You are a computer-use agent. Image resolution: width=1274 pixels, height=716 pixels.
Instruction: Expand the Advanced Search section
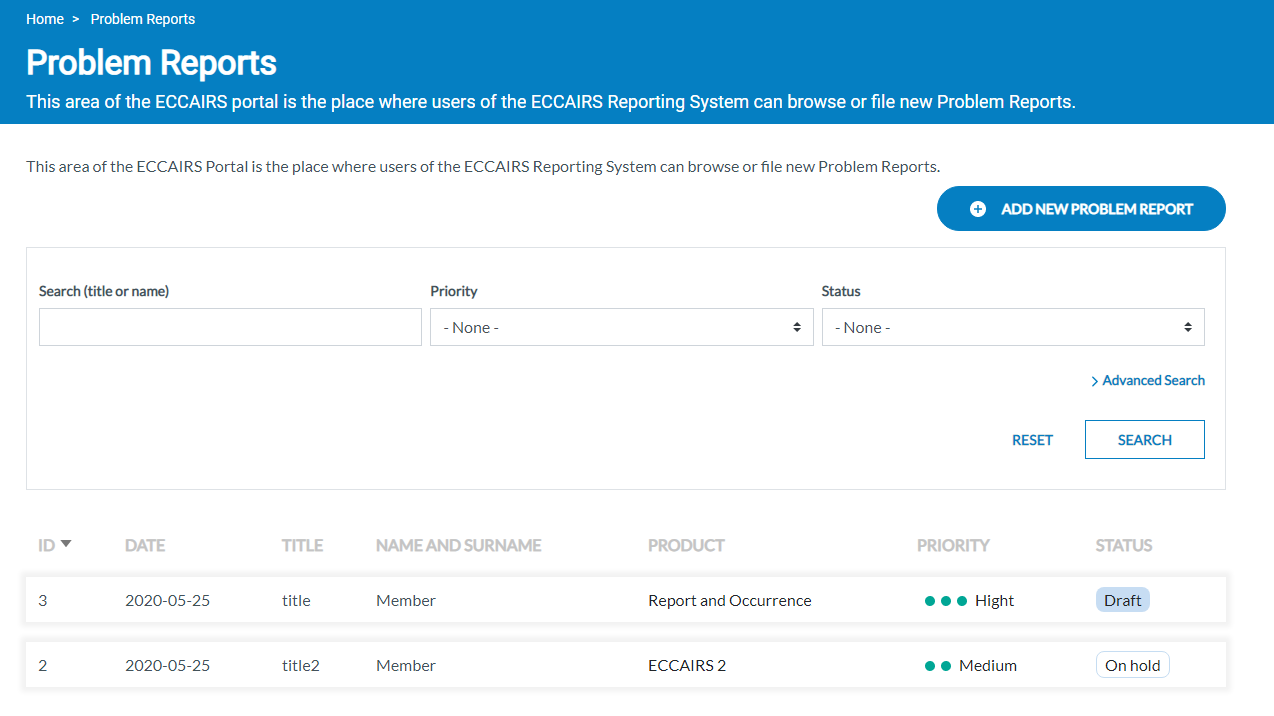click(1148, 380)
